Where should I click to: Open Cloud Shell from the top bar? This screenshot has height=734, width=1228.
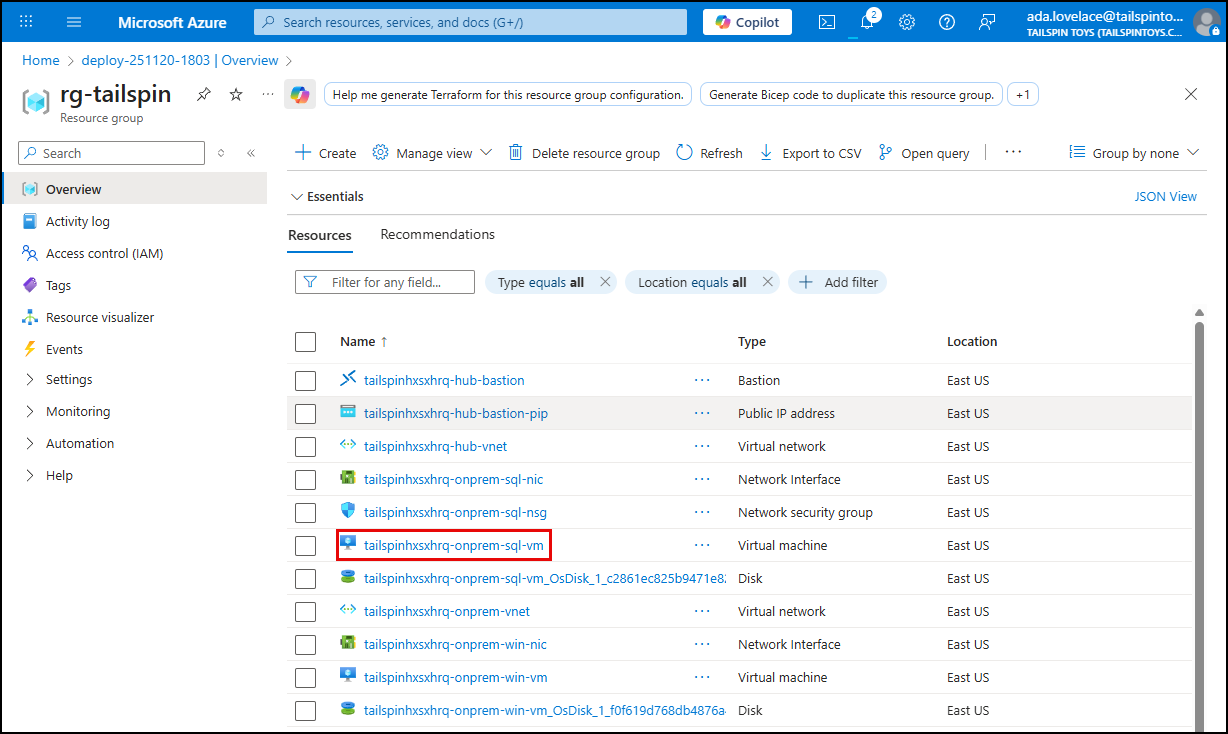coord(826,21)
